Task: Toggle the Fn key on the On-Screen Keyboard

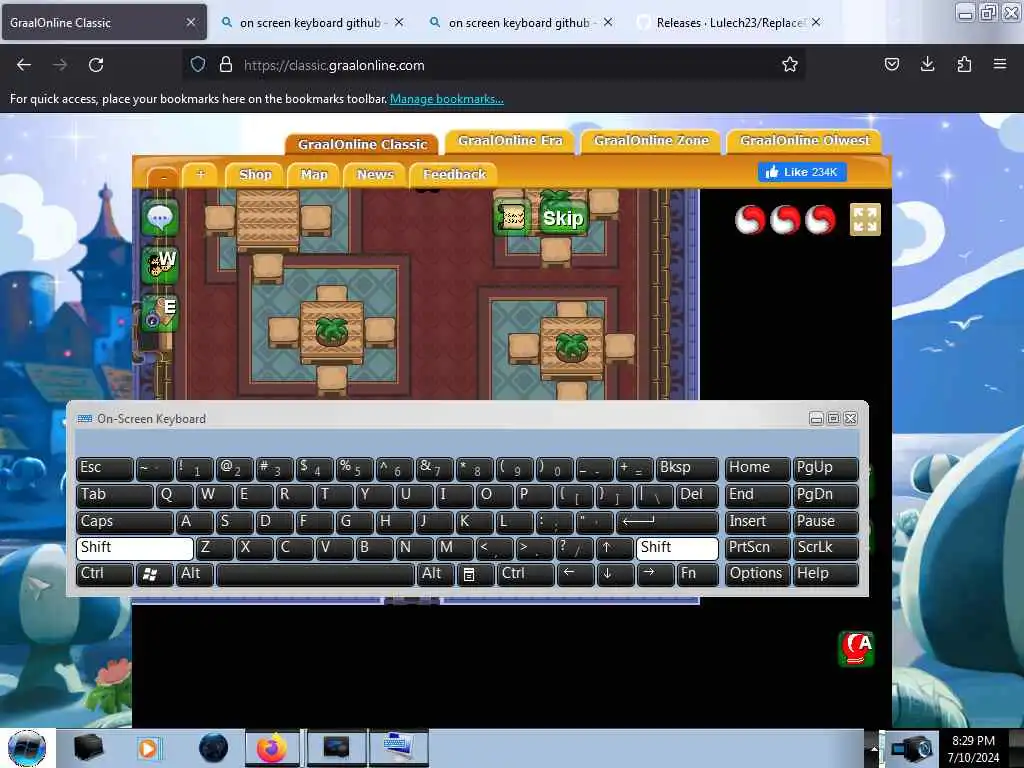Action: click(x=697, y=574)
